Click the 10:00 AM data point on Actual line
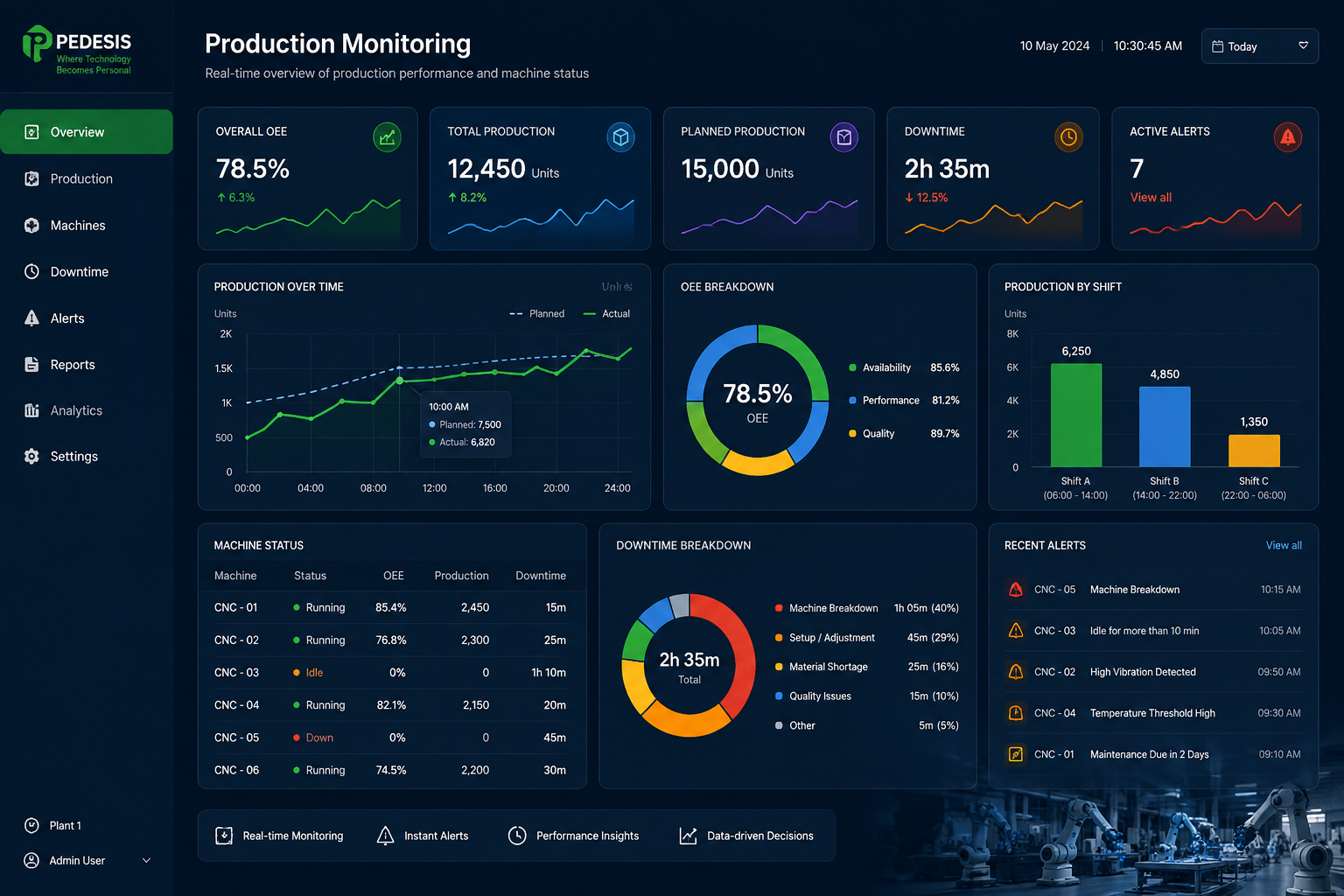The height and width of the screenshot is (896, 1344). pos(400,381)
